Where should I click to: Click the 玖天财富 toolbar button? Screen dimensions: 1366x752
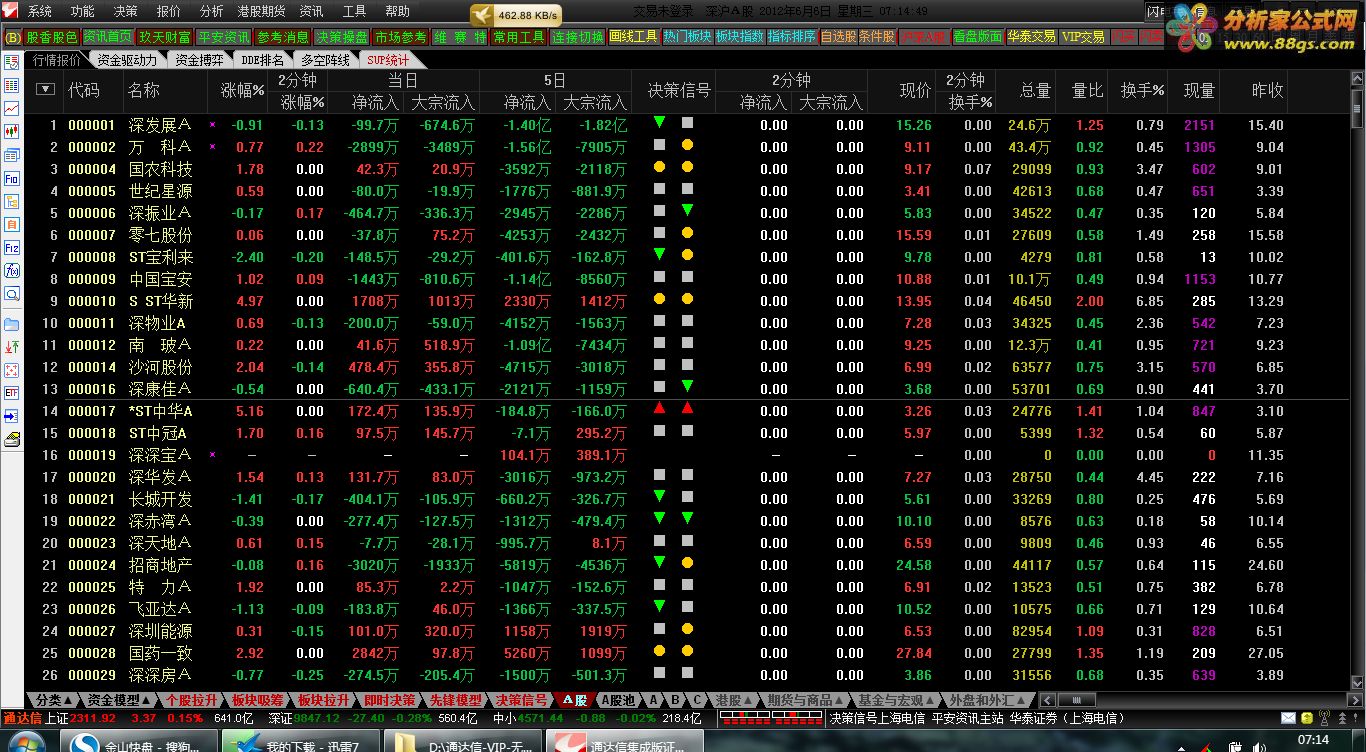click(x=165, y=37)
